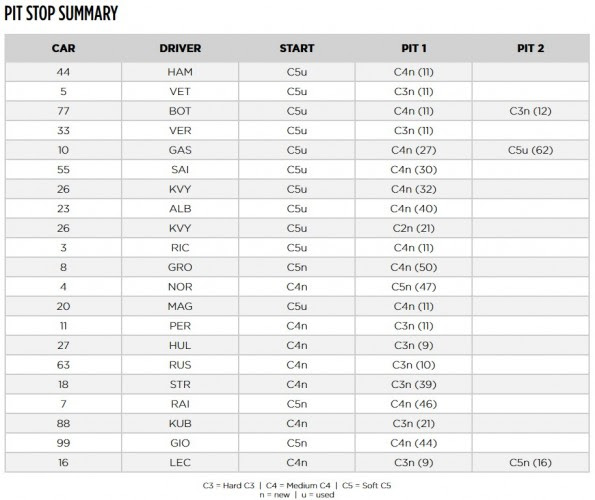
Task: Click LEC's Pit 2 cell C5n (16)
Action: (530, 462)
